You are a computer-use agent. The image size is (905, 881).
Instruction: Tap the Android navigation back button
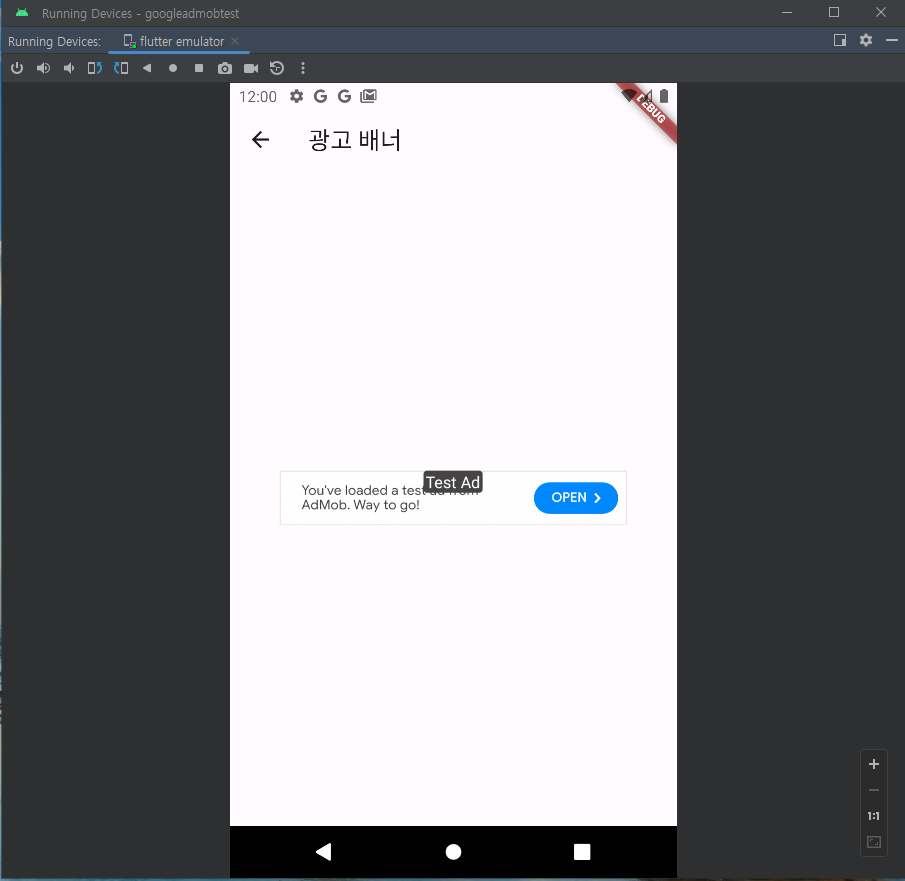point(324,852)
